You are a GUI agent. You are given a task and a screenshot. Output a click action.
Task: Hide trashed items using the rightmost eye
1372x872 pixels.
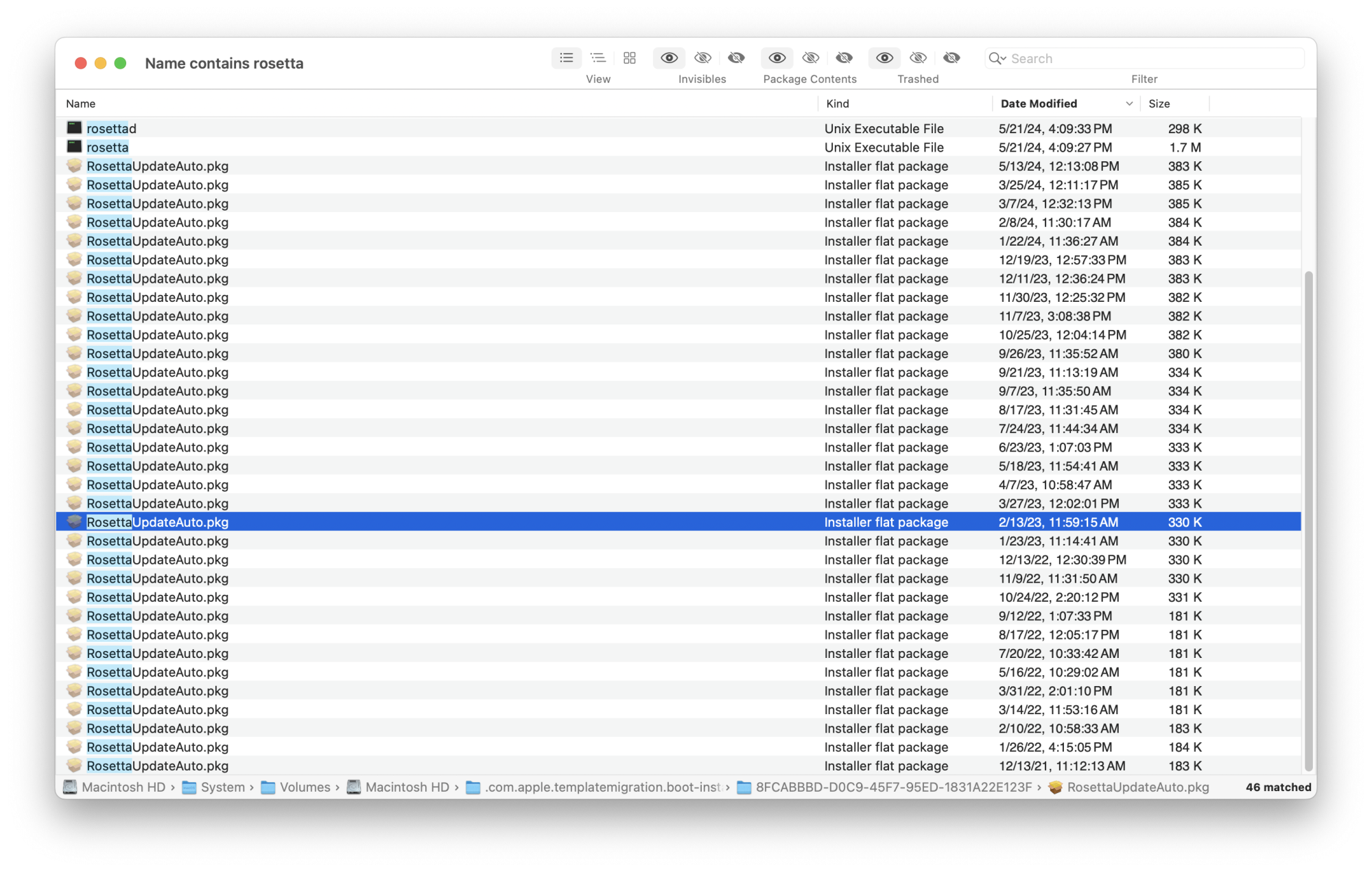(951, 58)
